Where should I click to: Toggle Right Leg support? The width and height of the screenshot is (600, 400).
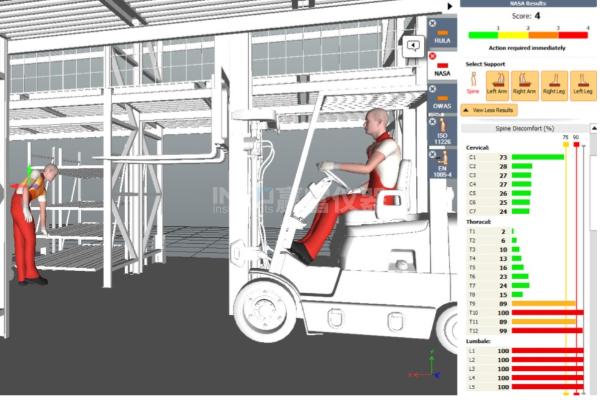tap(553, 83)
